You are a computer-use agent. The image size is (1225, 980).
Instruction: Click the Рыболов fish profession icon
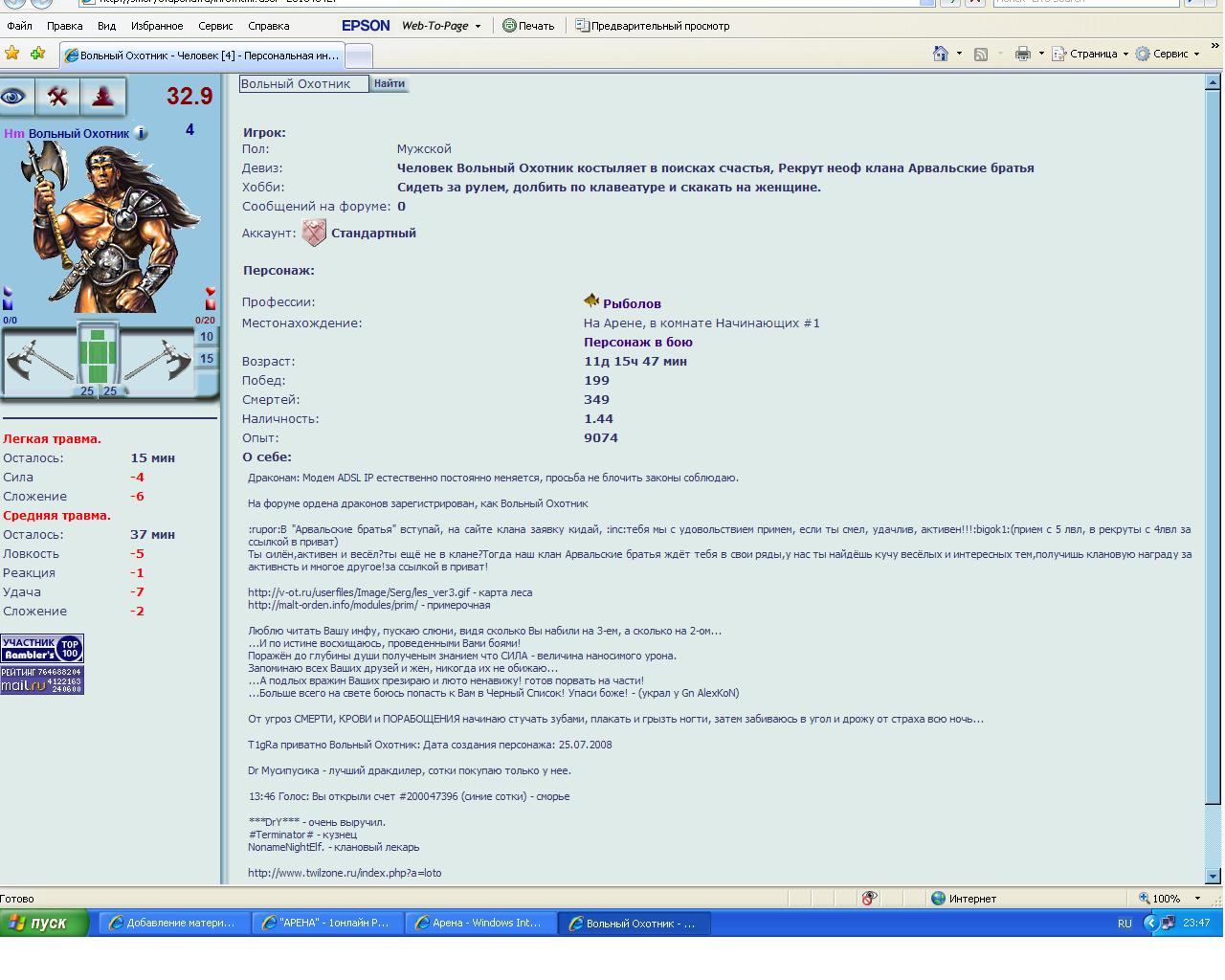tap(591, 301)
